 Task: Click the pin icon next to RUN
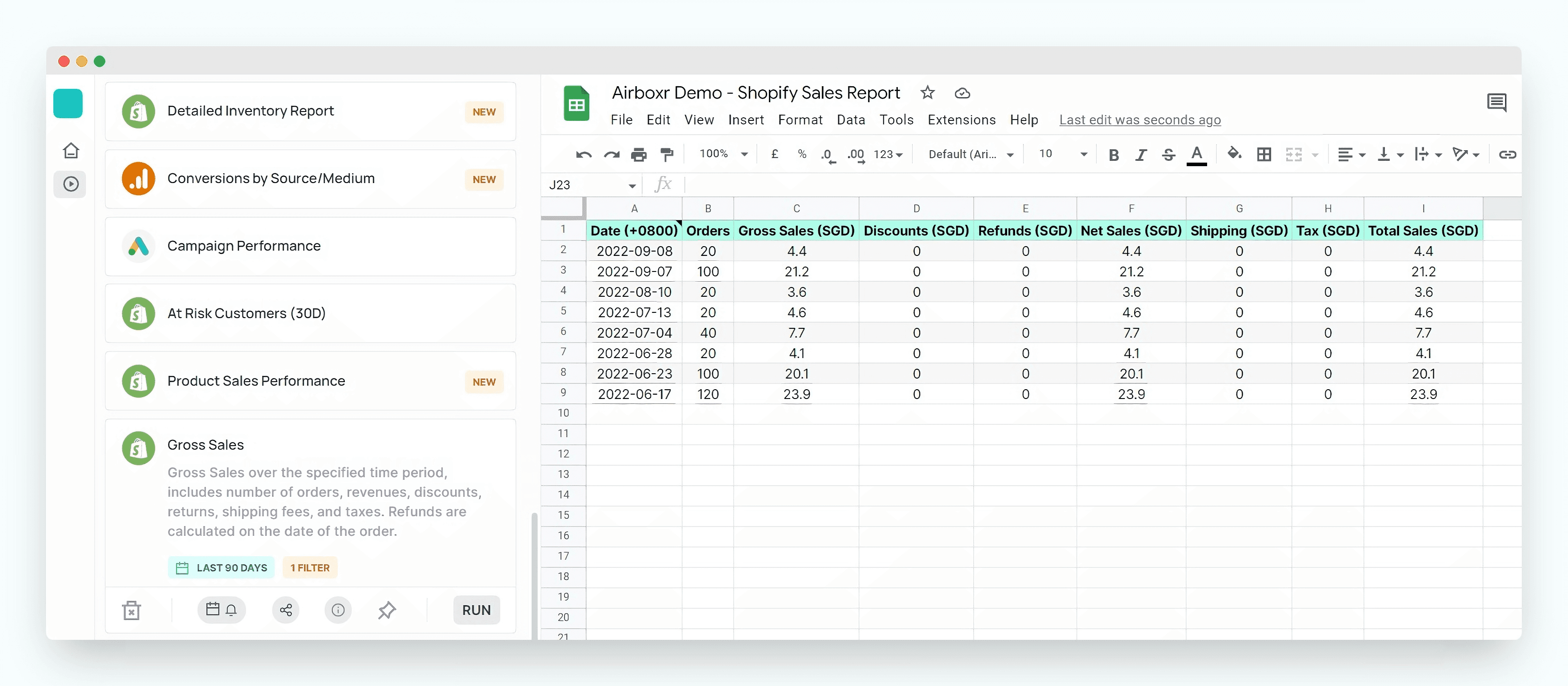(387, 610)
